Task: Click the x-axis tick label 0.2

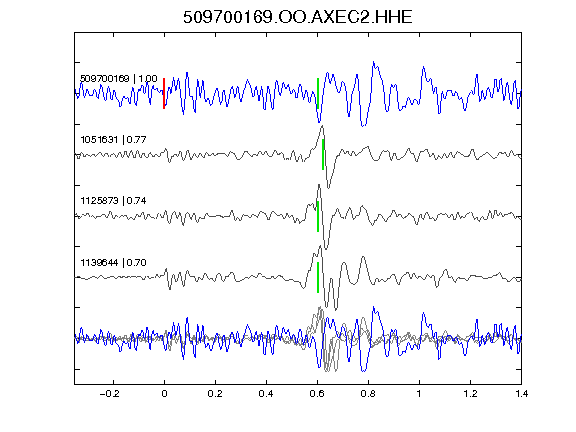Action: 215,394
